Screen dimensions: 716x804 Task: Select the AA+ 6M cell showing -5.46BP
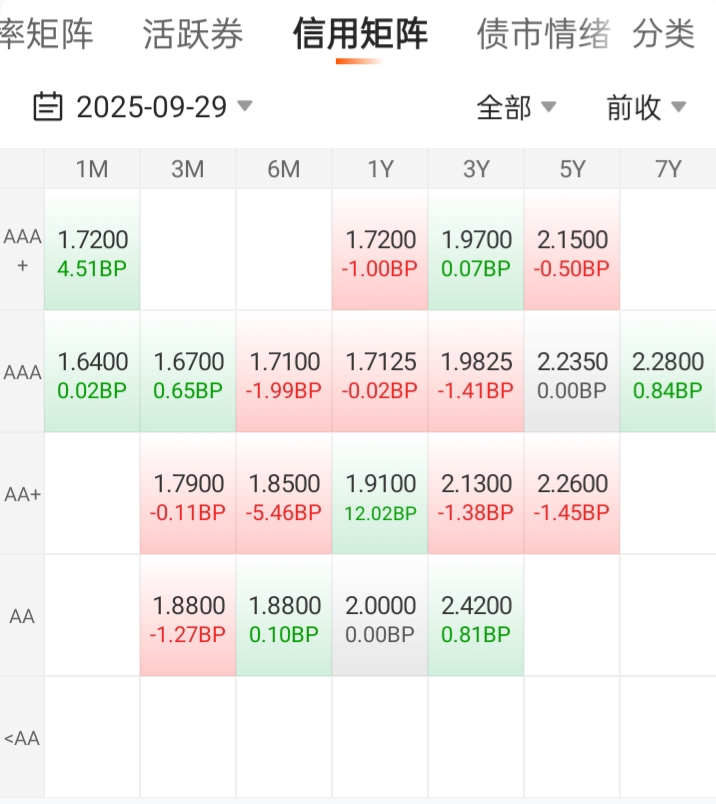pyautogui.click(x=284, y=497)
